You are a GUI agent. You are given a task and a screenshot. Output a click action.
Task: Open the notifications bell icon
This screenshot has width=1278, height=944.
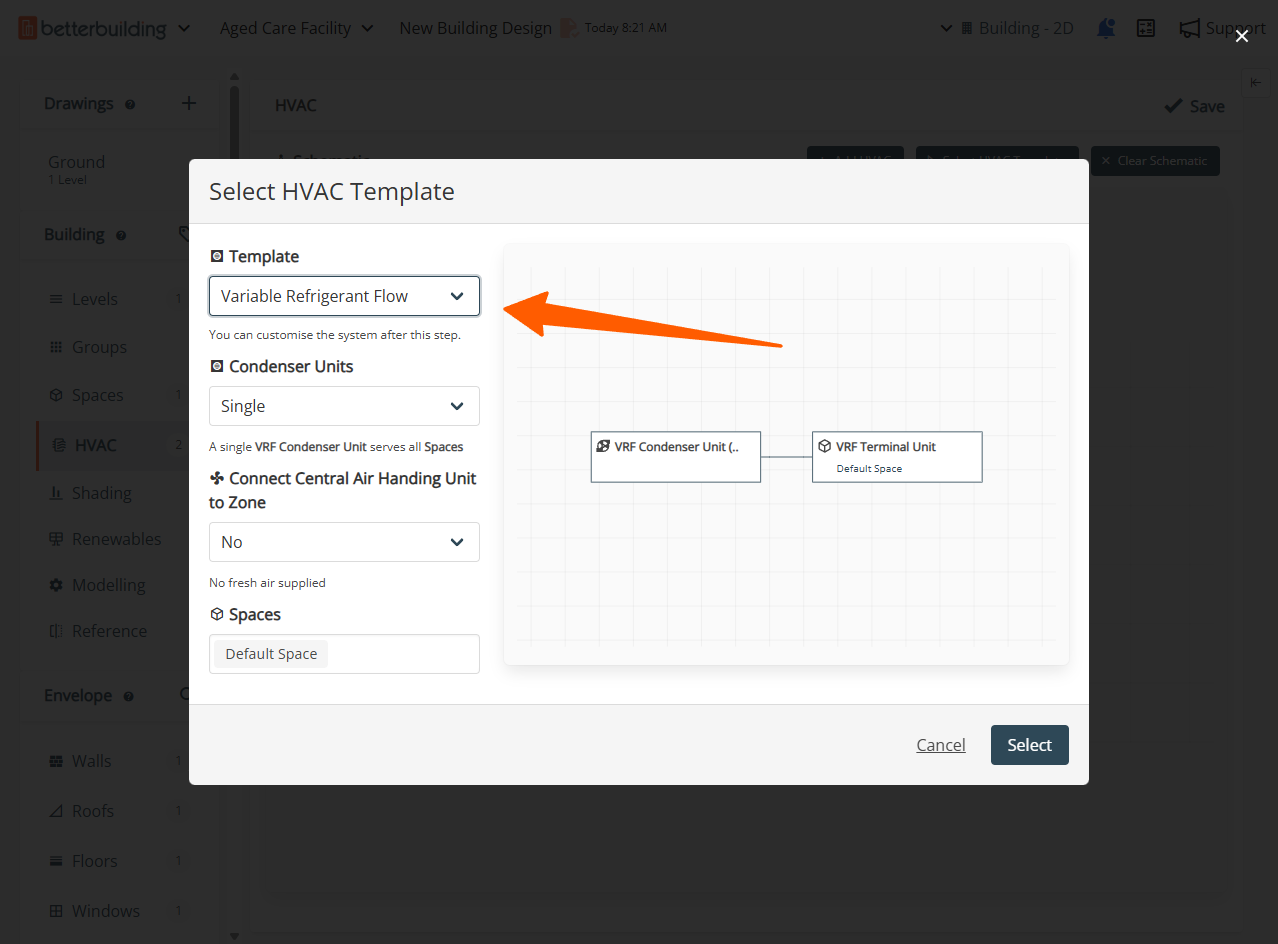(1106, 28)
